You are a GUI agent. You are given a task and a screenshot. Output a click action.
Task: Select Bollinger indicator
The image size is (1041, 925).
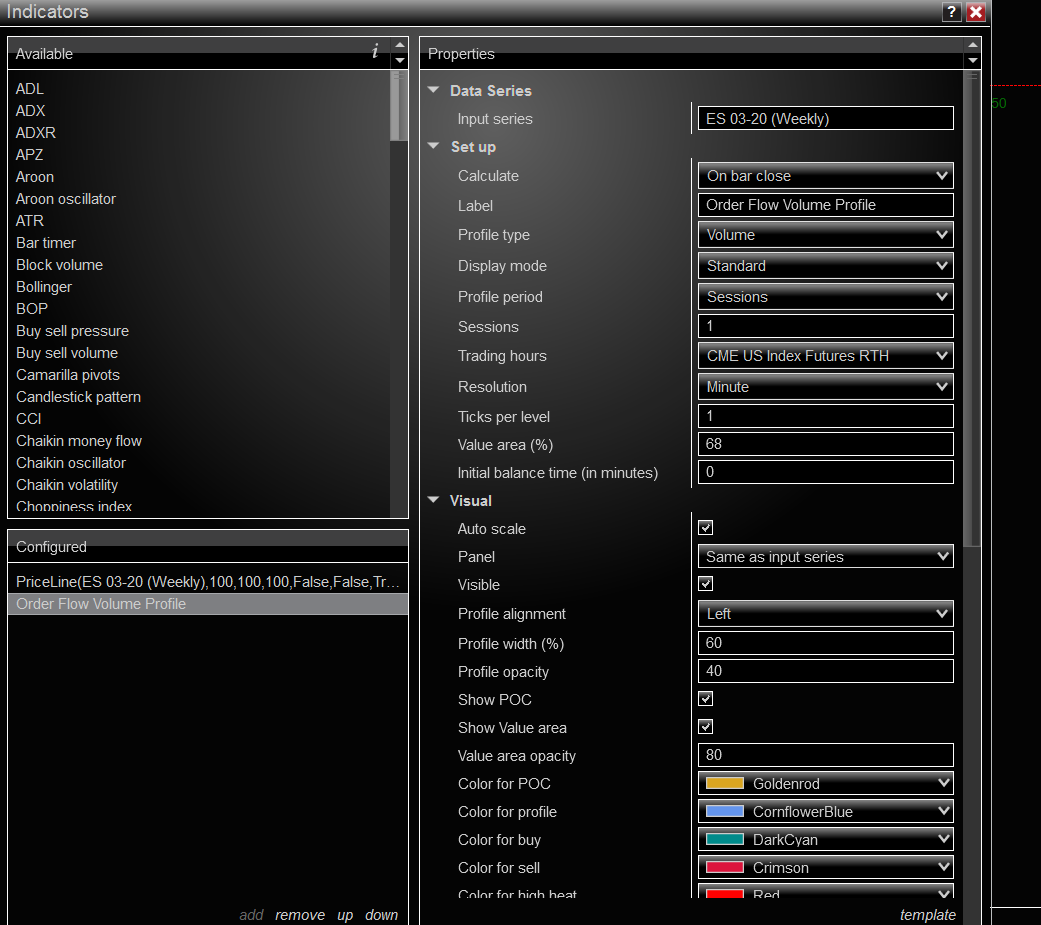pyautogui.click(x=44, y=287)
